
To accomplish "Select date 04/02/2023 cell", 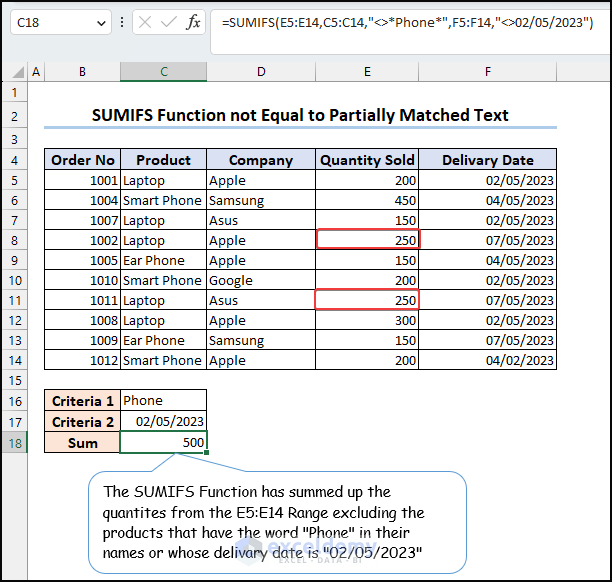I will tap(487, 360).
